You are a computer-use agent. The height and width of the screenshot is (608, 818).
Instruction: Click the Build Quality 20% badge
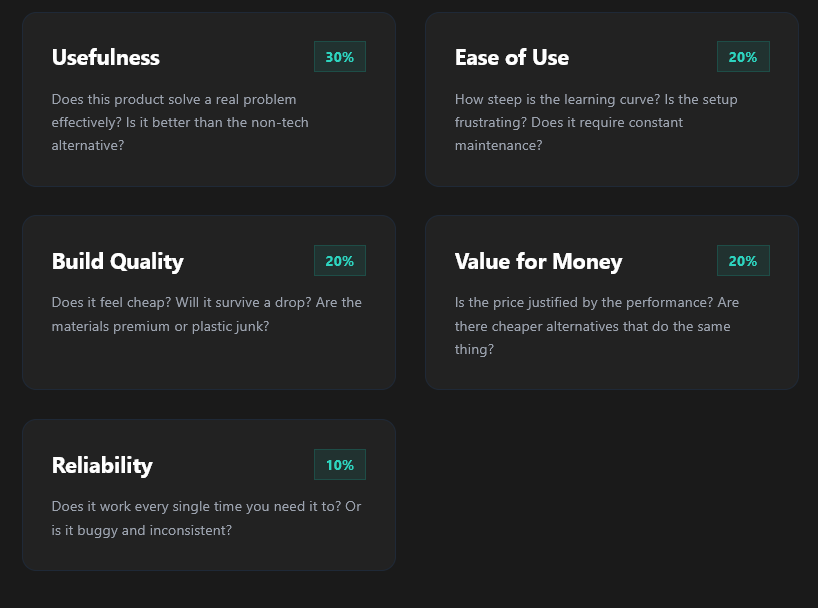(x=339, y=261)
